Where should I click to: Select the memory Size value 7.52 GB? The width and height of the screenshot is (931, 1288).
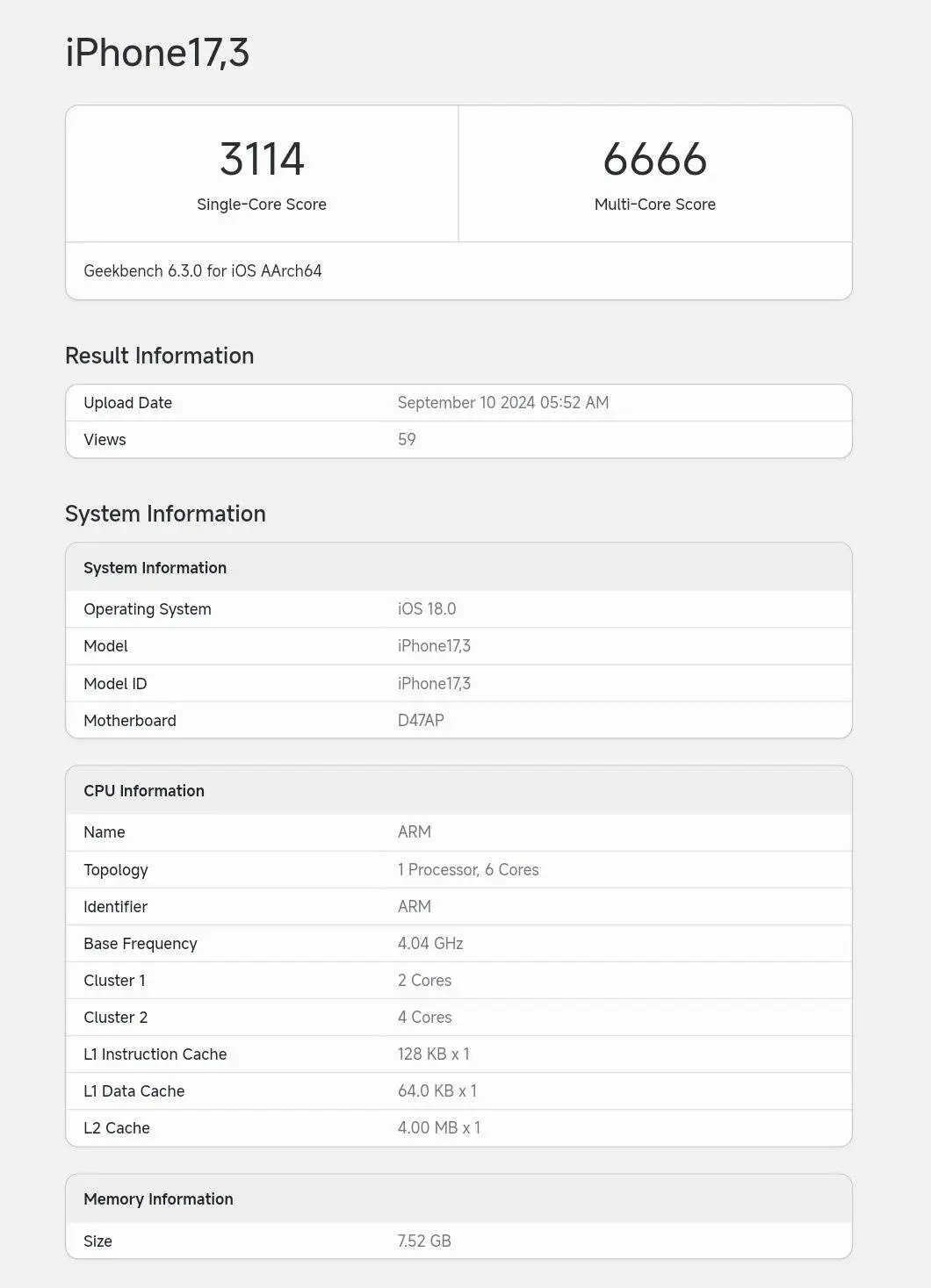pos(423,1241)
